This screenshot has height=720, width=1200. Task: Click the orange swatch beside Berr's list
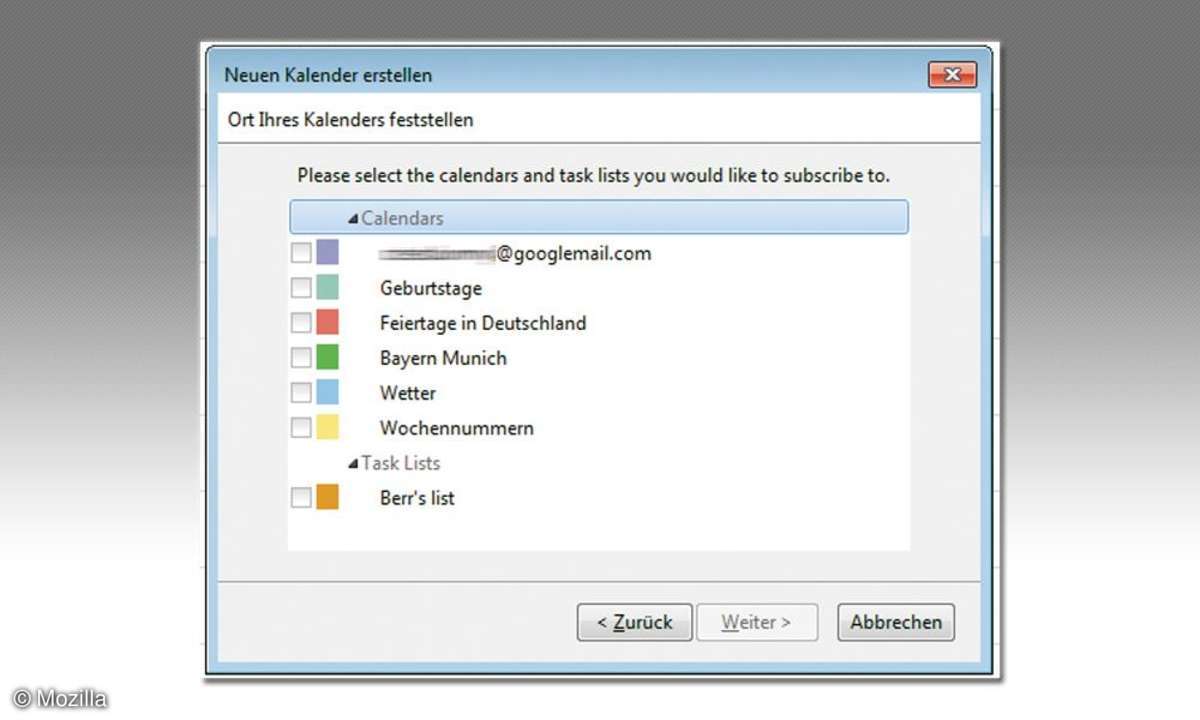click(327, 497)
